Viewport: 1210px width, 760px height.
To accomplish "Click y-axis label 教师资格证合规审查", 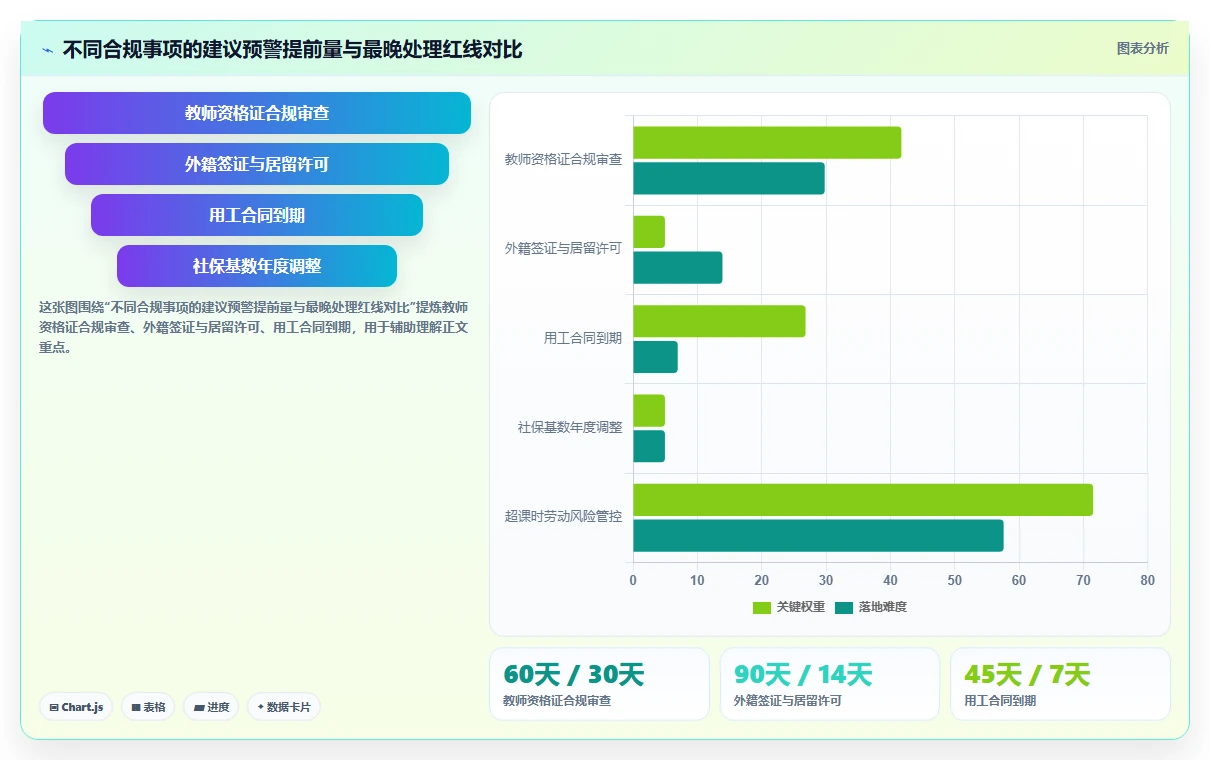I will pos(563,159).
